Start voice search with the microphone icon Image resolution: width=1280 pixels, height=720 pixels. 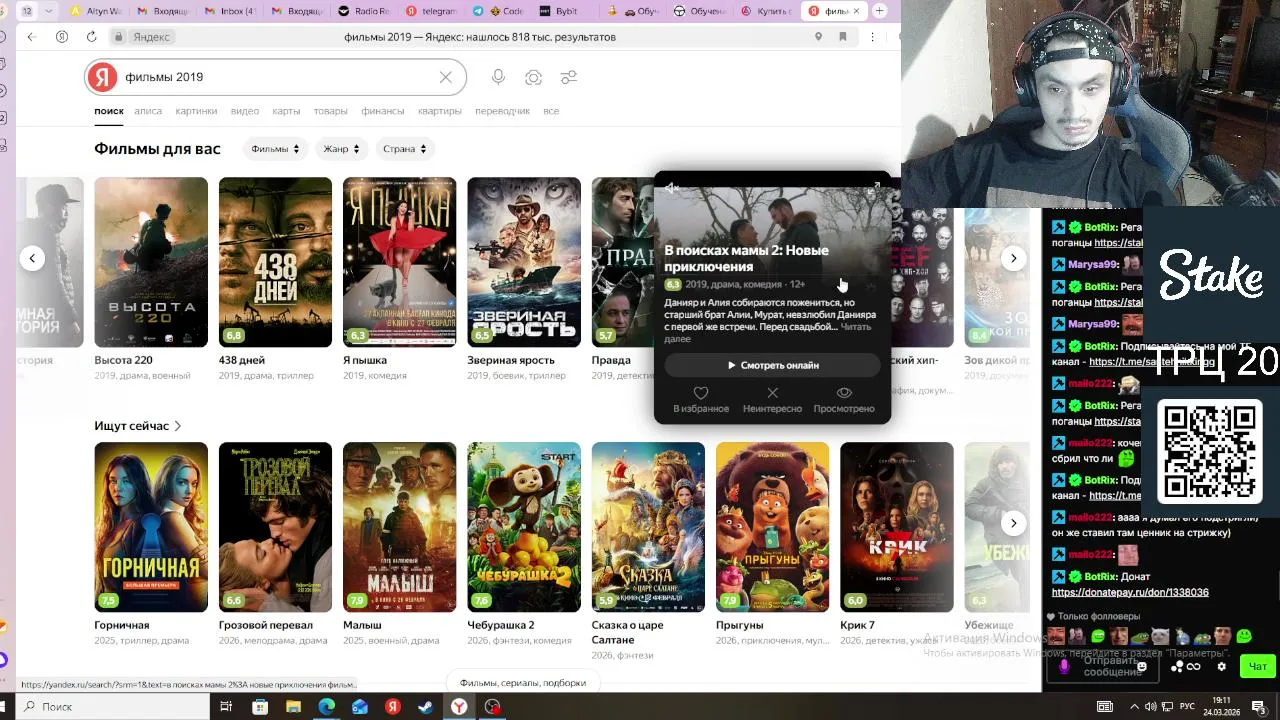click(498, 77)
